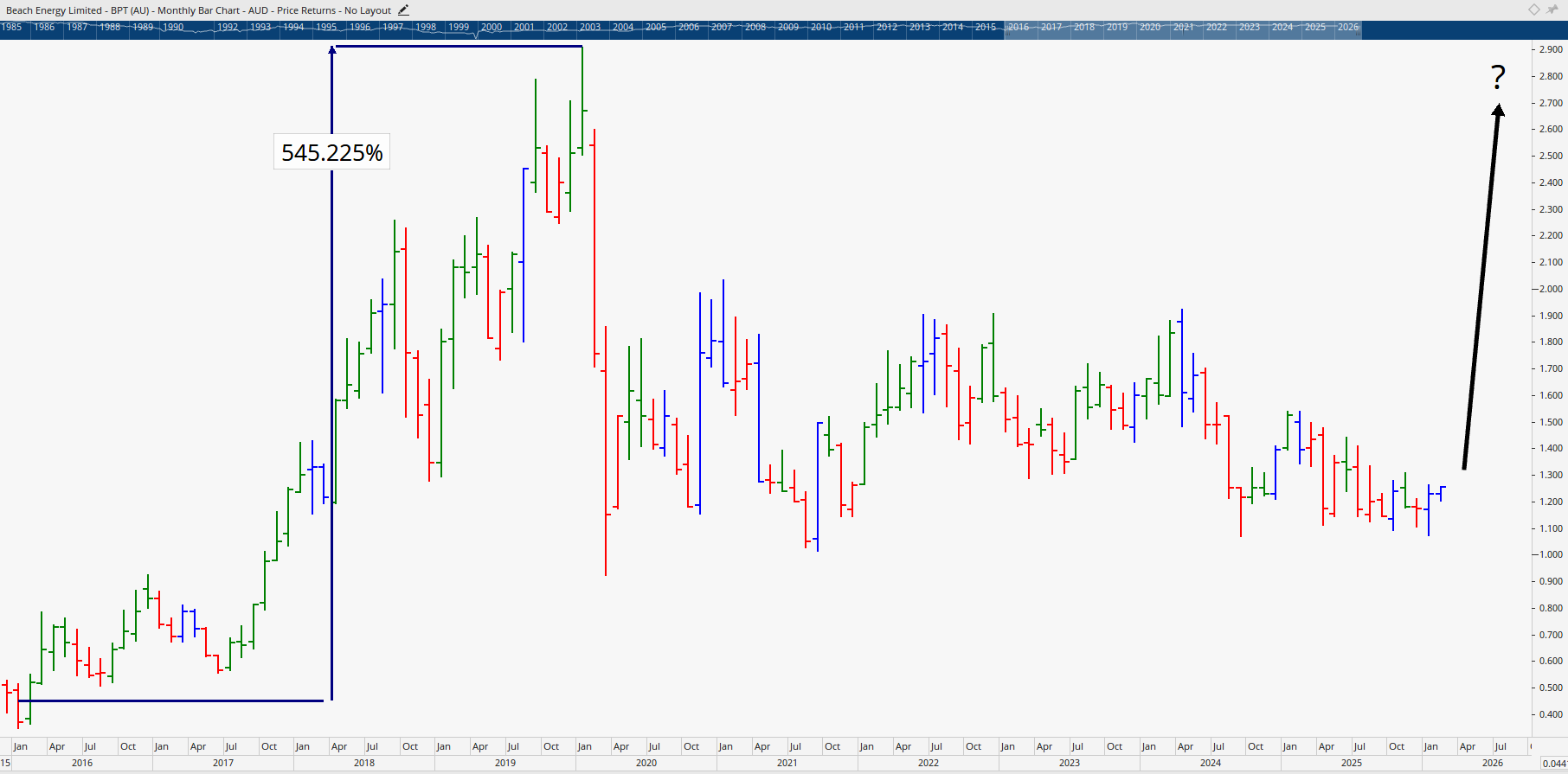1568x774 pixels.
Task: Click the pencil edit icon beside chart title
Action: pyautogui.click(x=403, y=10)
